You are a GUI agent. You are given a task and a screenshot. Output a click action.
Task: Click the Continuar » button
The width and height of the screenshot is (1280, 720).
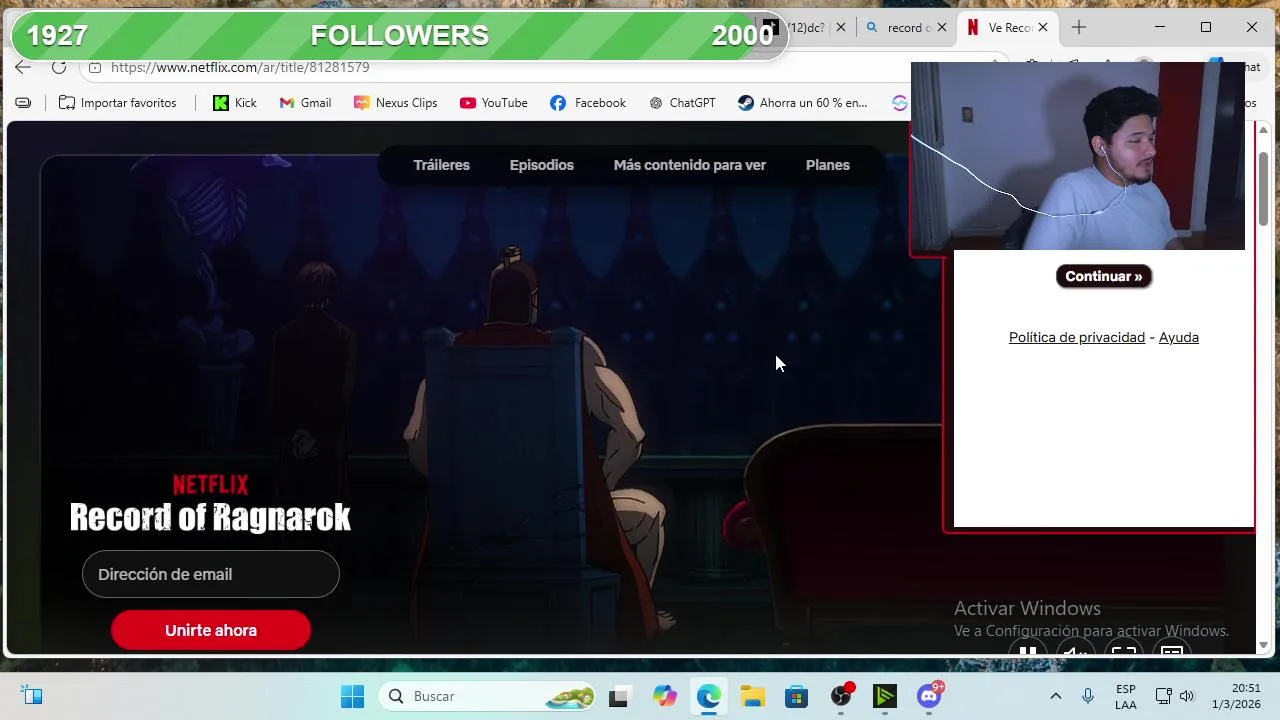point(1103,277)
